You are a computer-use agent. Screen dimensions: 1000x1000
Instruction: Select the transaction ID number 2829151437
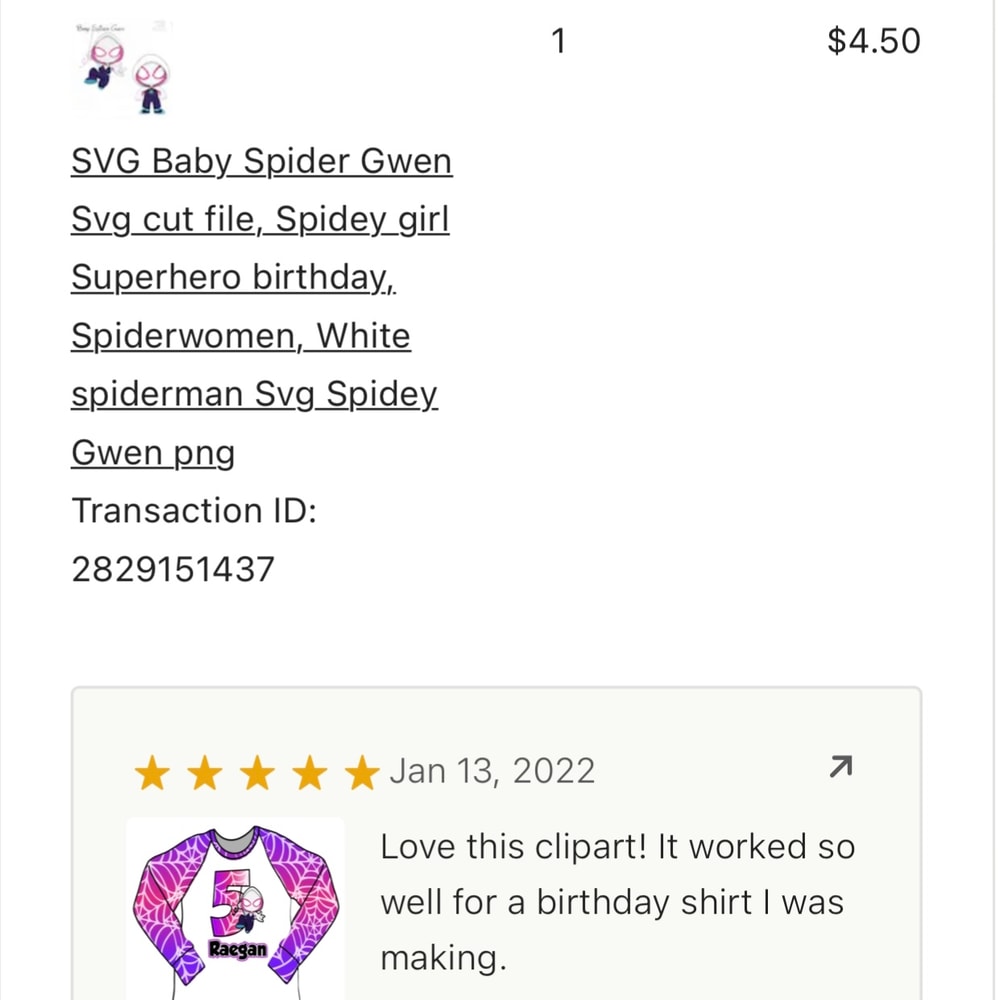point(172,569)
